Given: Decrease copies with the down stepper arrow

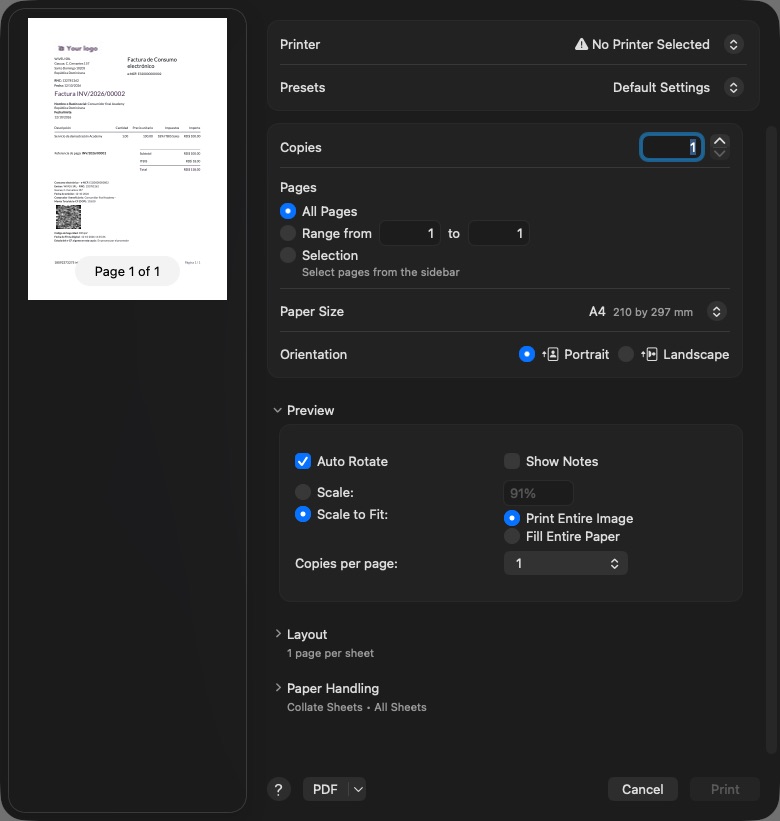Looking at the screenshot, I should click(x=720, y=154).
